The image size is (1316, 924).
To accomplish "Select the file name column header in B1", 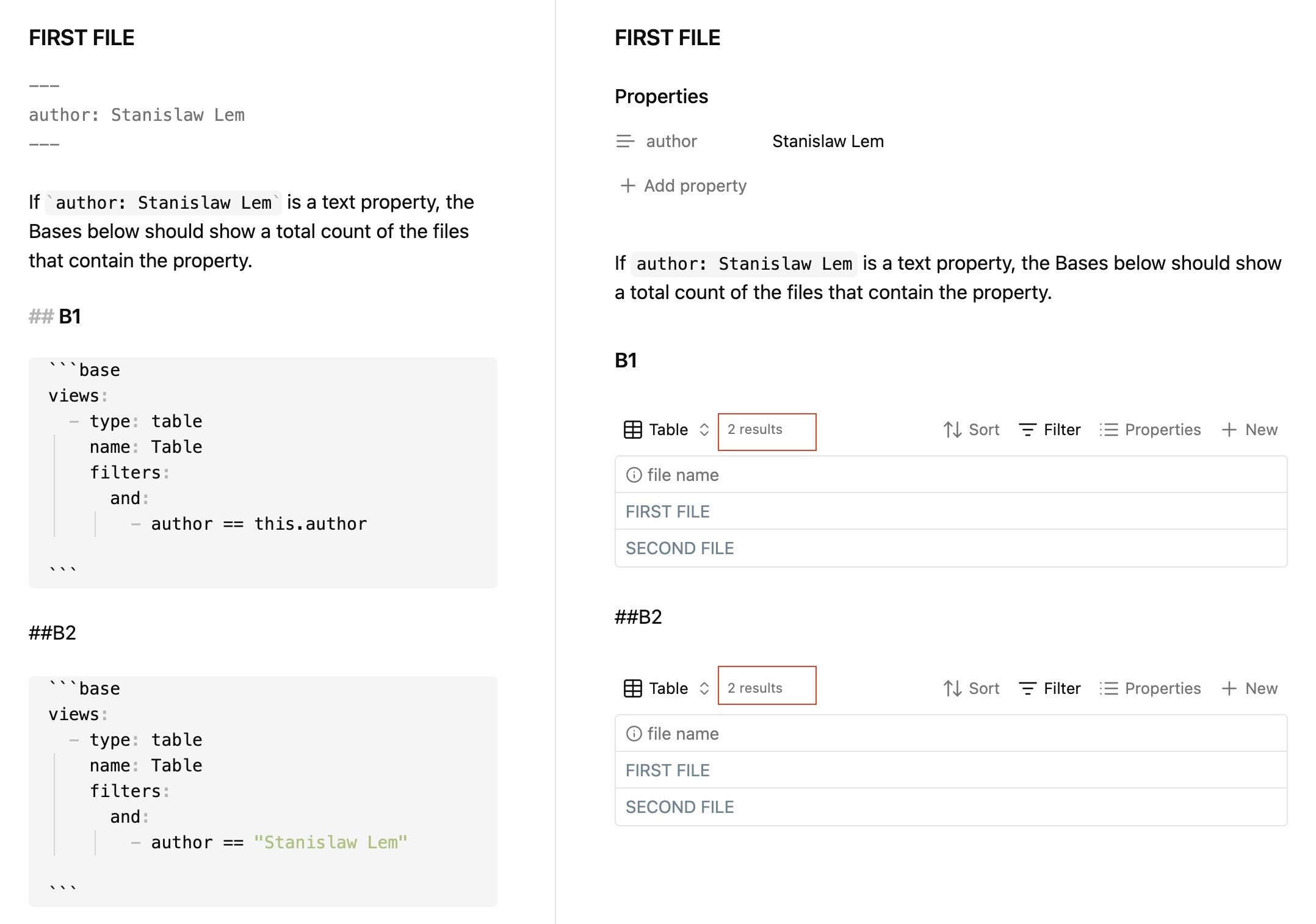I will 682,475.
